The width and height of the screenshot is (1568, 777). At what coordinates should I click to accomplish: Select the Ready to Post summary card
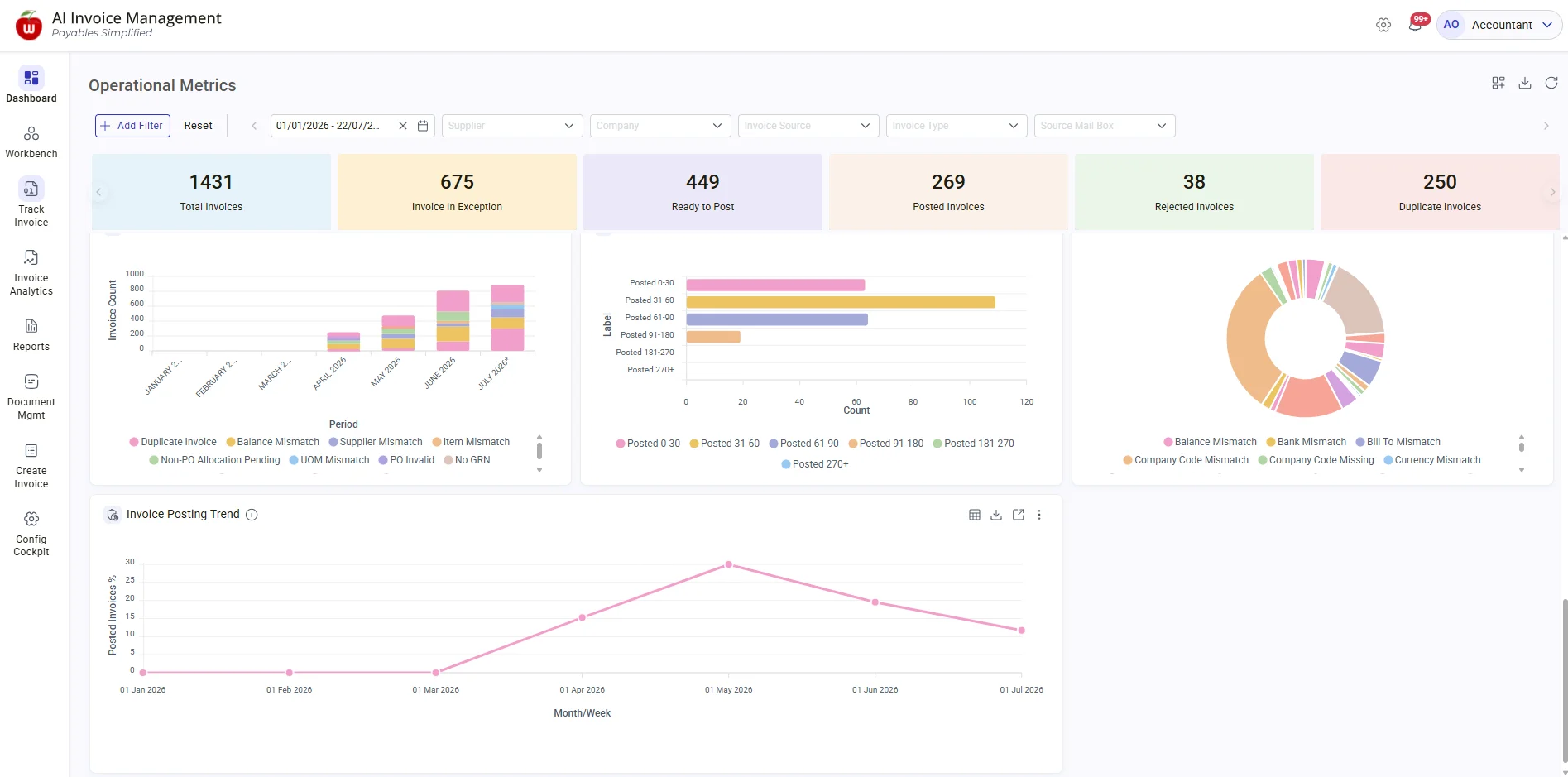pyautogui.click(x=702, y=192)
